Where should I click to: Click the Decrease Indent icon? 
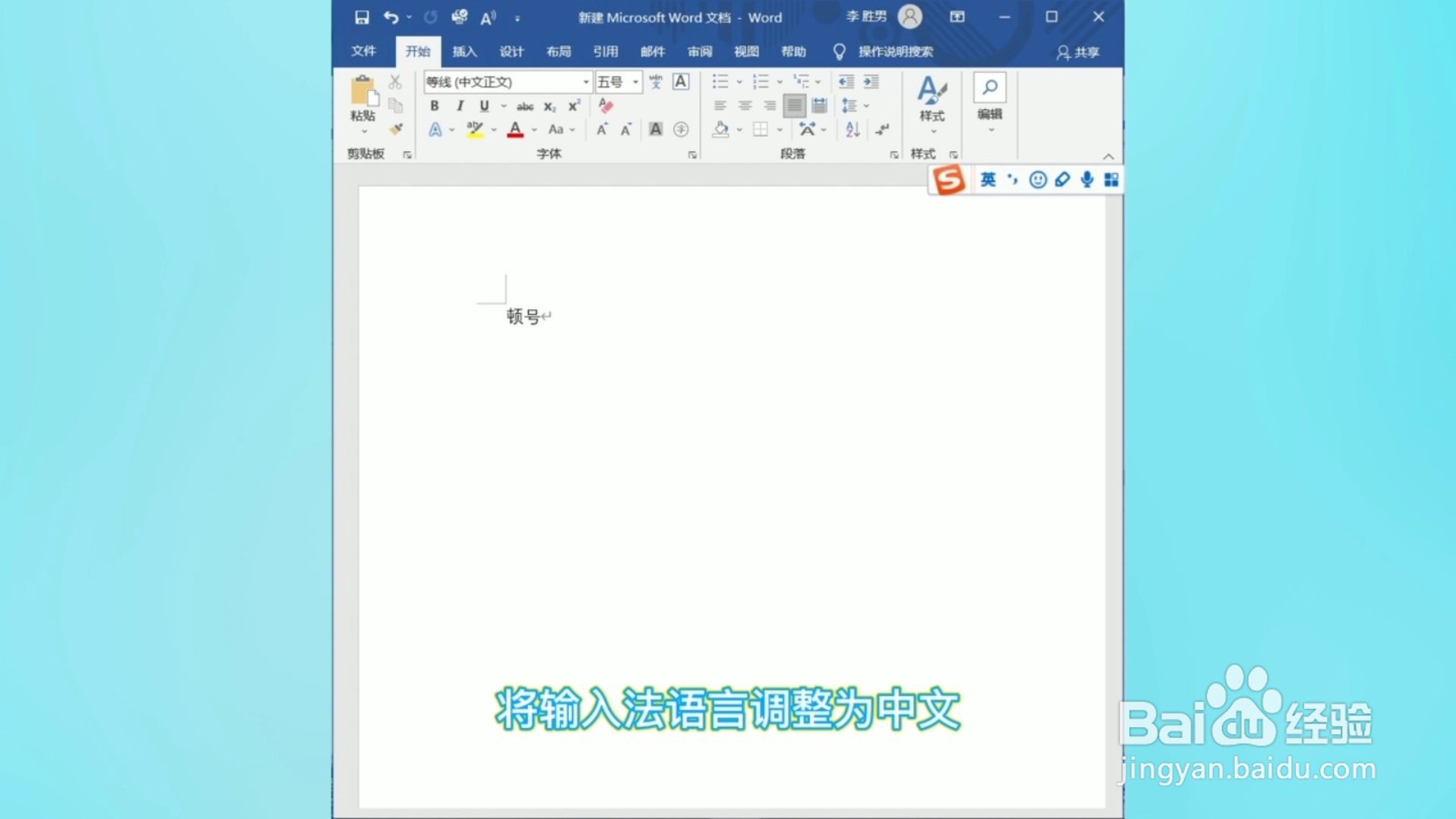[x=846, y=82]
